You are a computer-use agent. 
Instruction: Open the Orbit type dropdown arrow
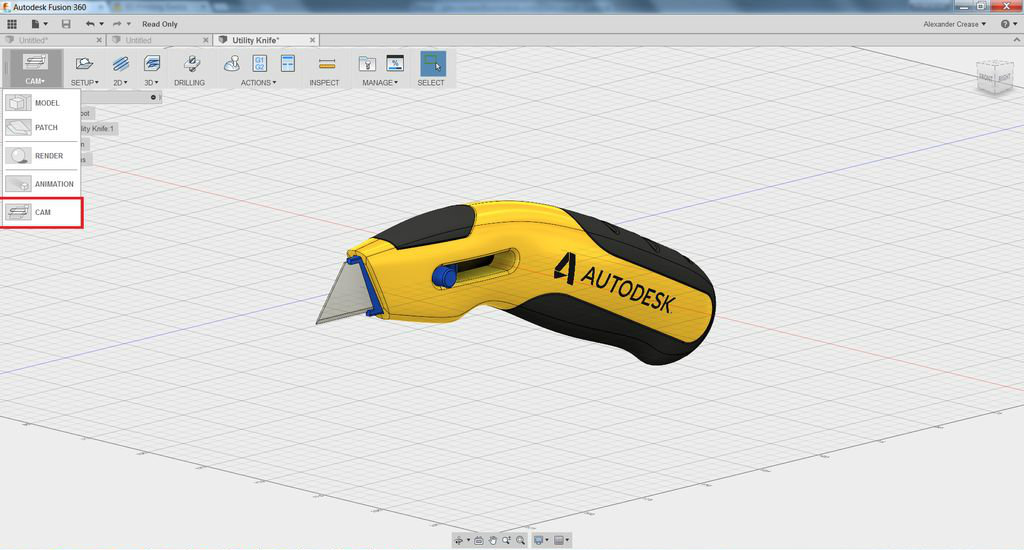[x=468, y=540]
